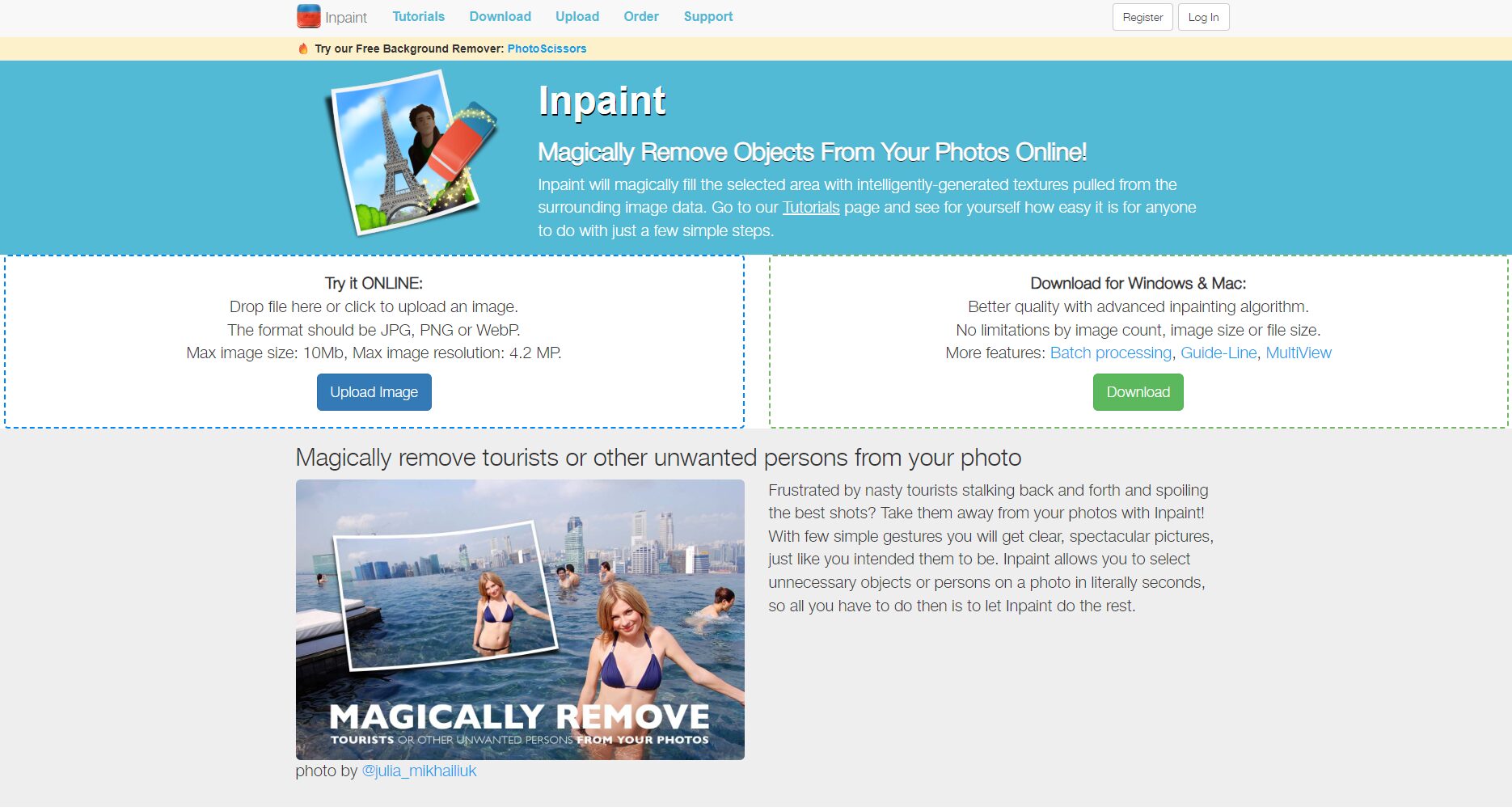Open the Download navigation item

pos(500,16)
